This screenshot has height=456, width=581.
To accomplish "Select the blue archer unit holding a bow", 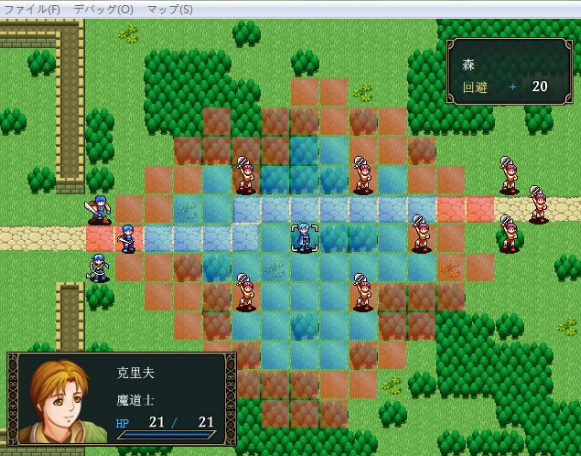I will [x=98, y=268].
